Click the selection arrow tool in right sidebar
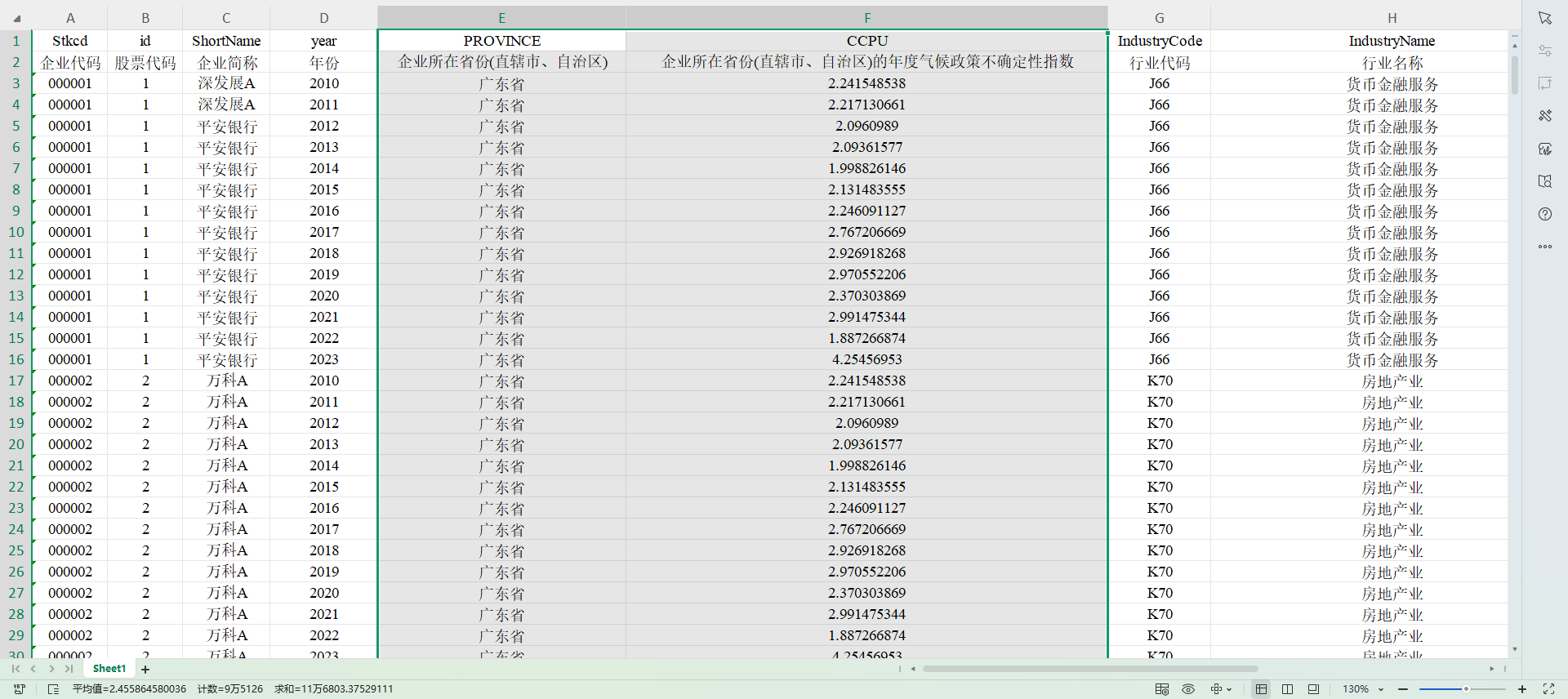 click(1544, 18)
